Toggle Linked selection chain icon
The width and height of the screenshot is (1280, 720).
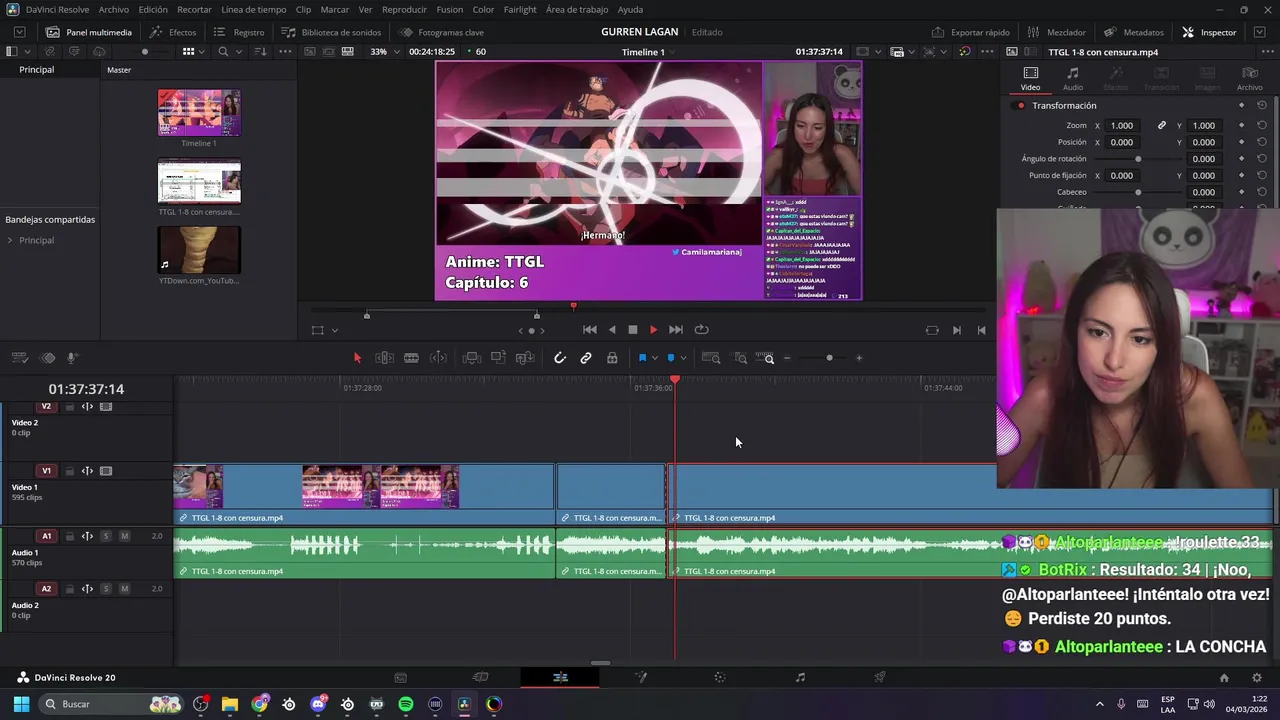(x=586, y=358)
